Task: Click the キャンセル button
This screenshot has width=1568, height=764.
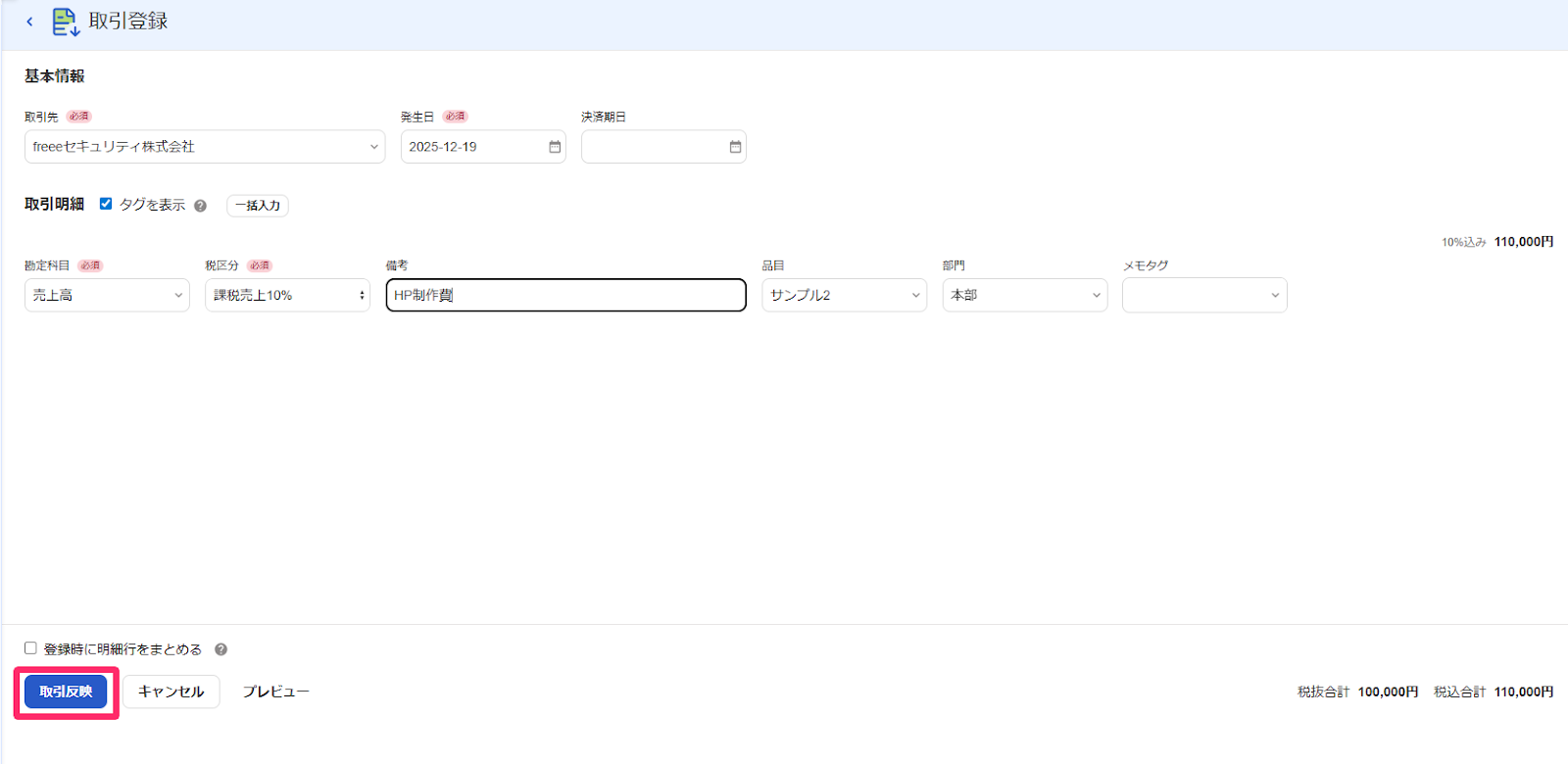Action: pyautogui.click(x=171, y=692)
